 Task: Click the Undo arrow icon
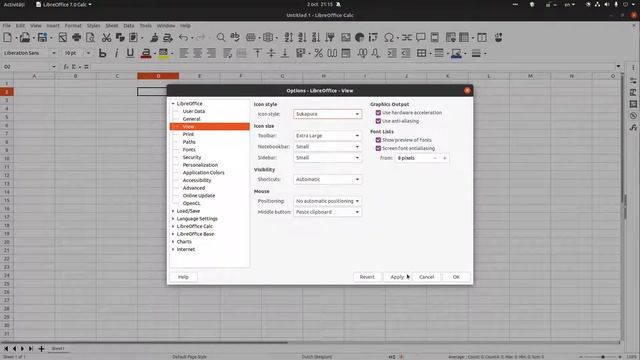pyautogui.click(x=183, y=38)
